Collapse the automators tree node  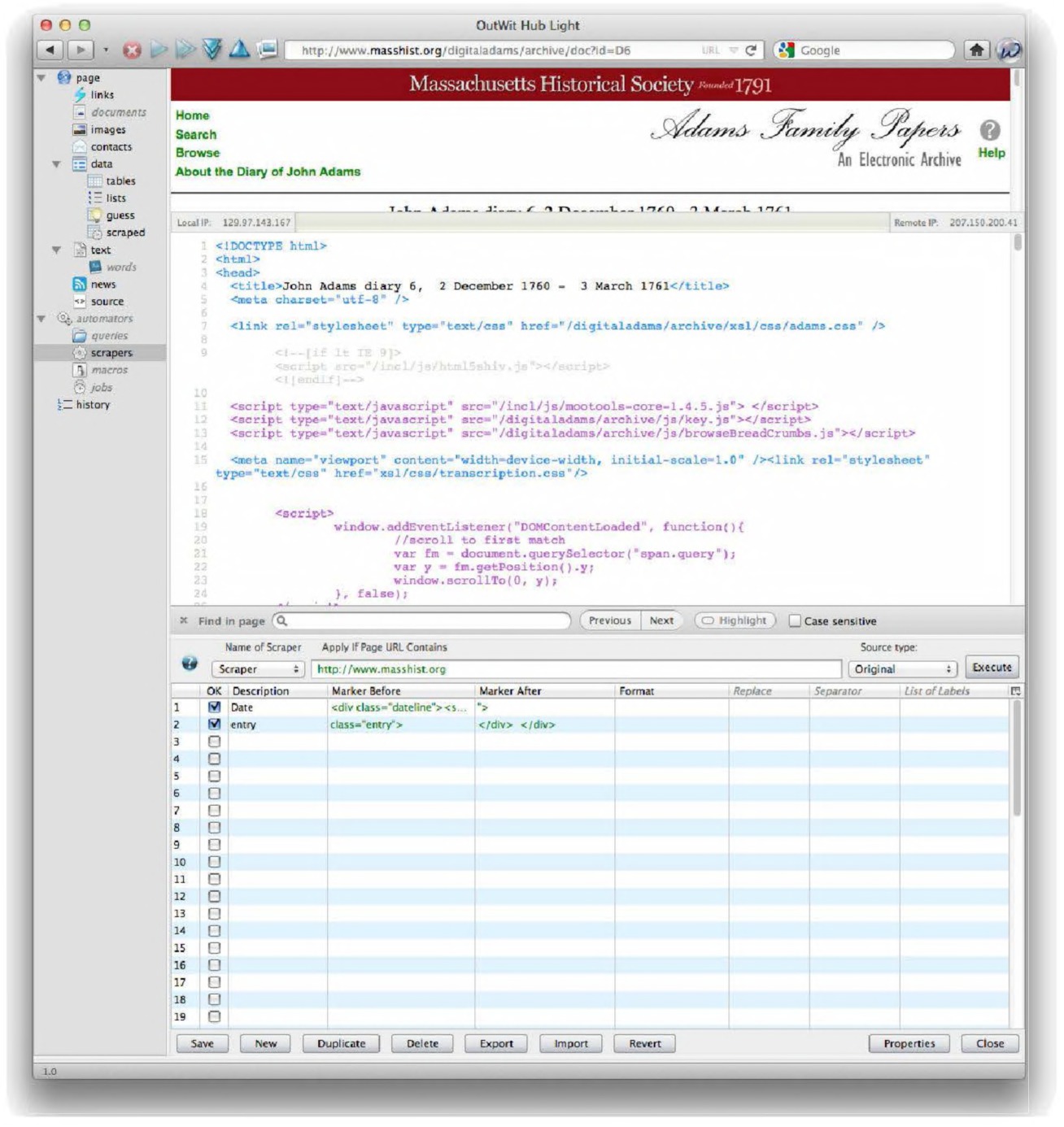click(x=41, y=319)
